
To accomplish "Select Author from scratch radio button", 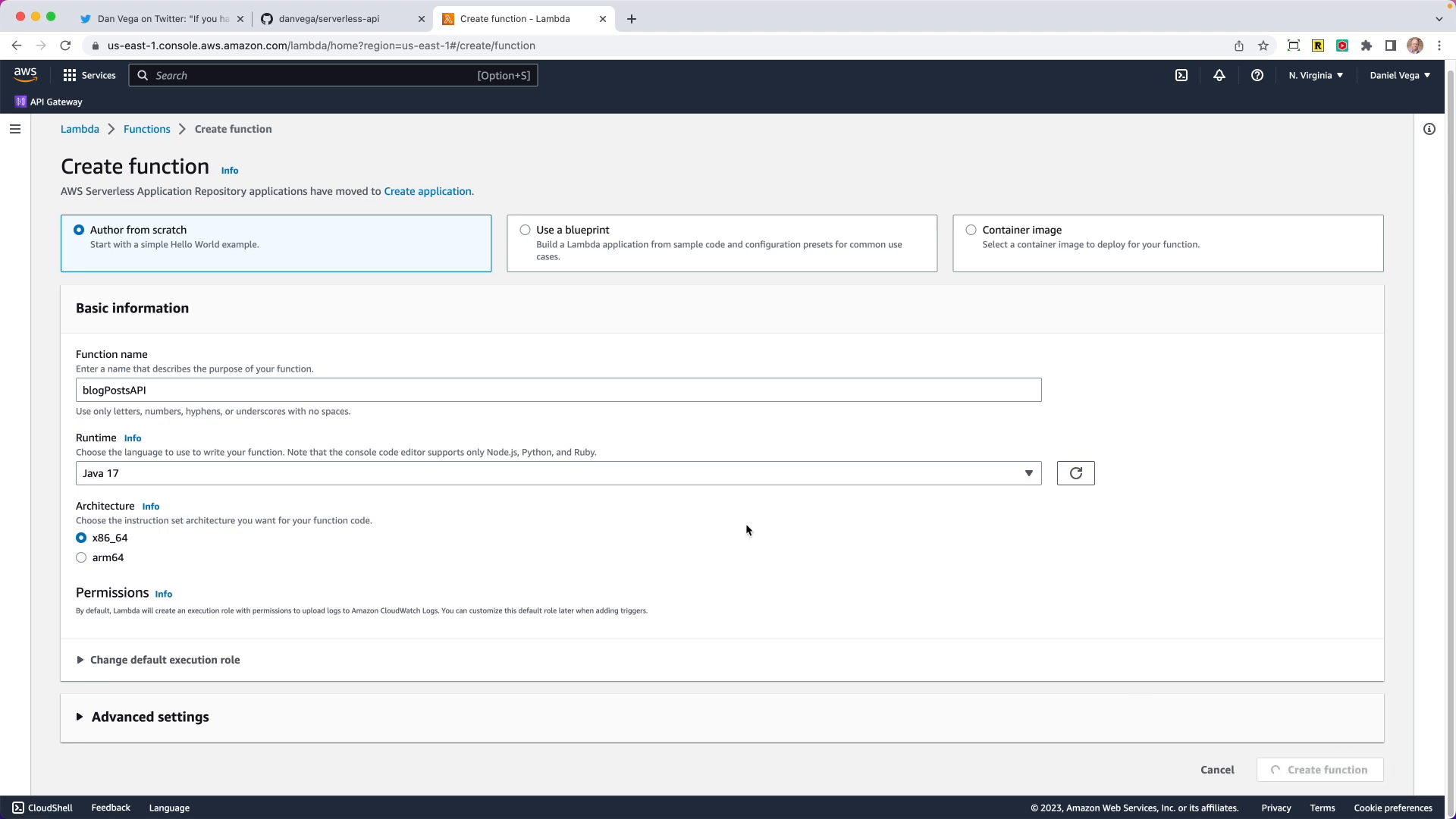I will [x=79, y=229].
